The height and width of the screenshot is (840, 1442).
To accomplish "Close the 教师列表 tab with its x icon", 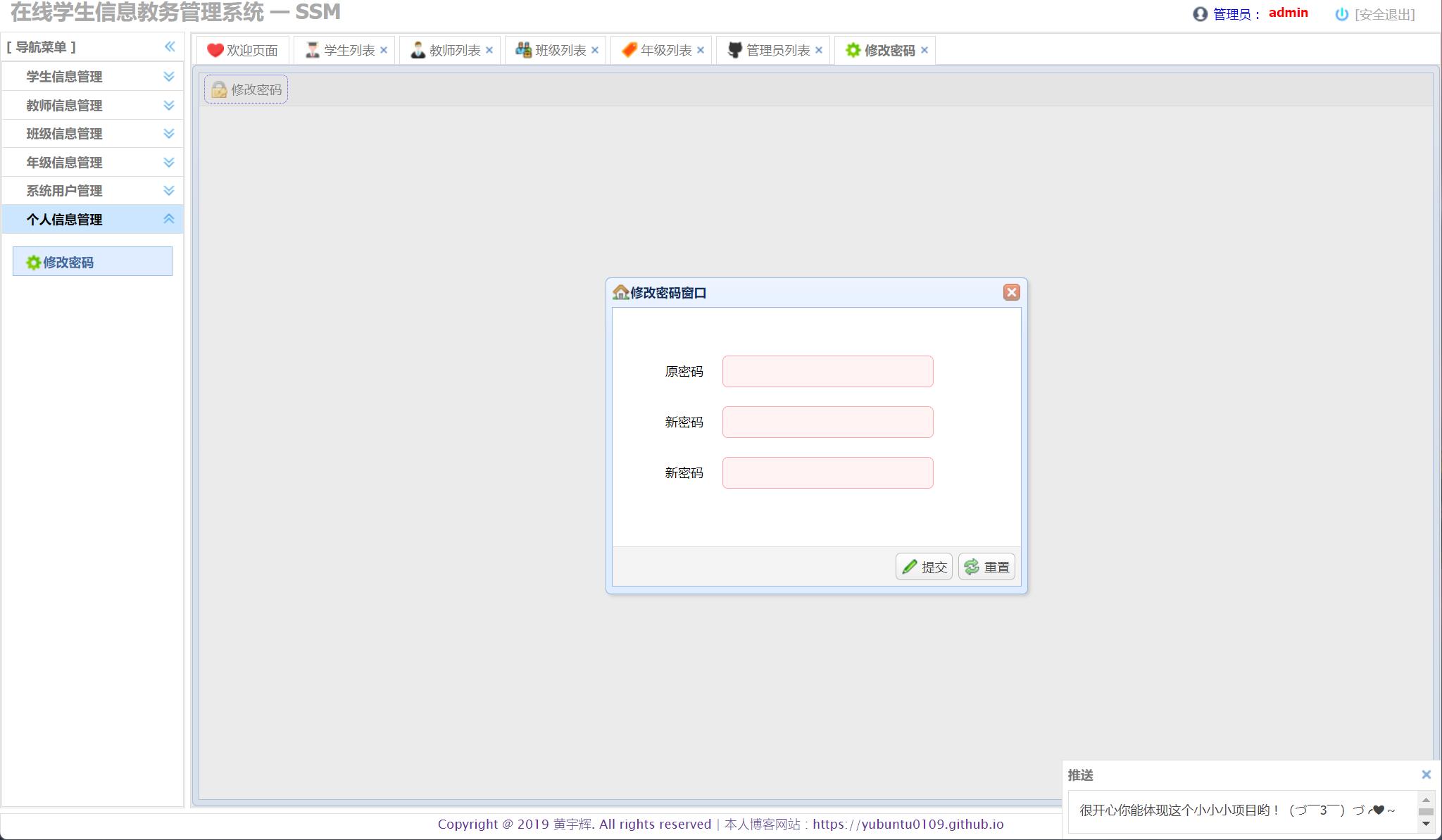I will 489,50.
